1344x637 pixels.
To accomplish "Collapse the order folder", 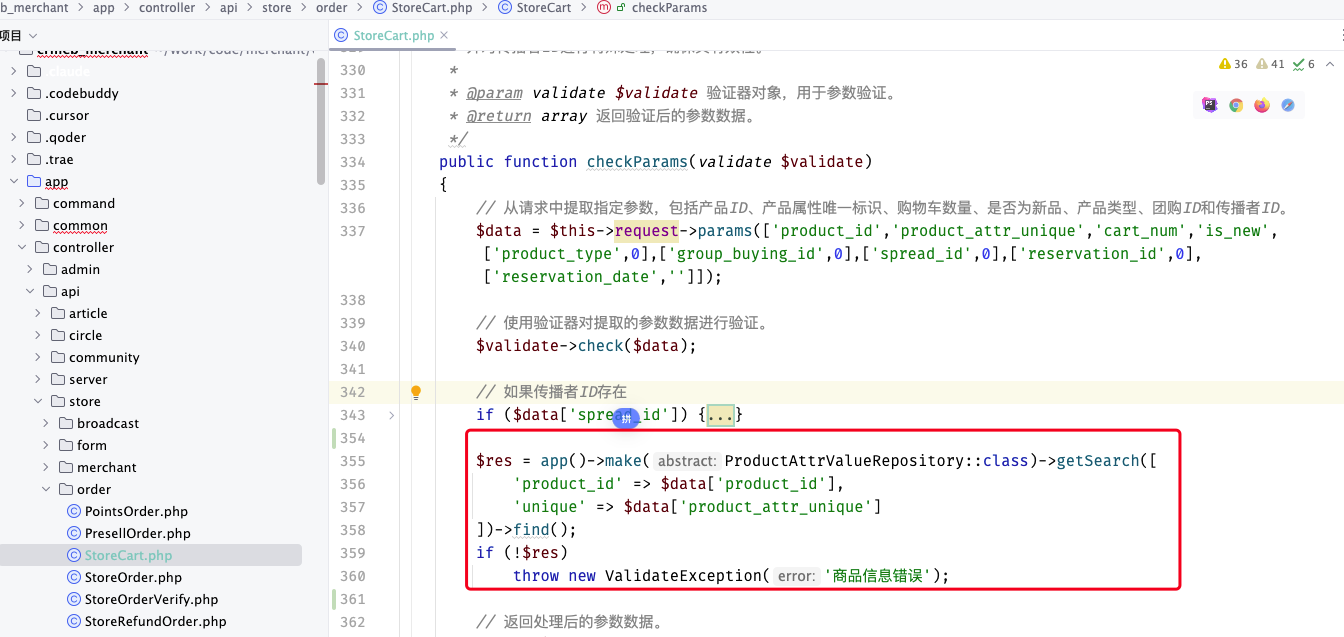I will [x=46, y=489].
